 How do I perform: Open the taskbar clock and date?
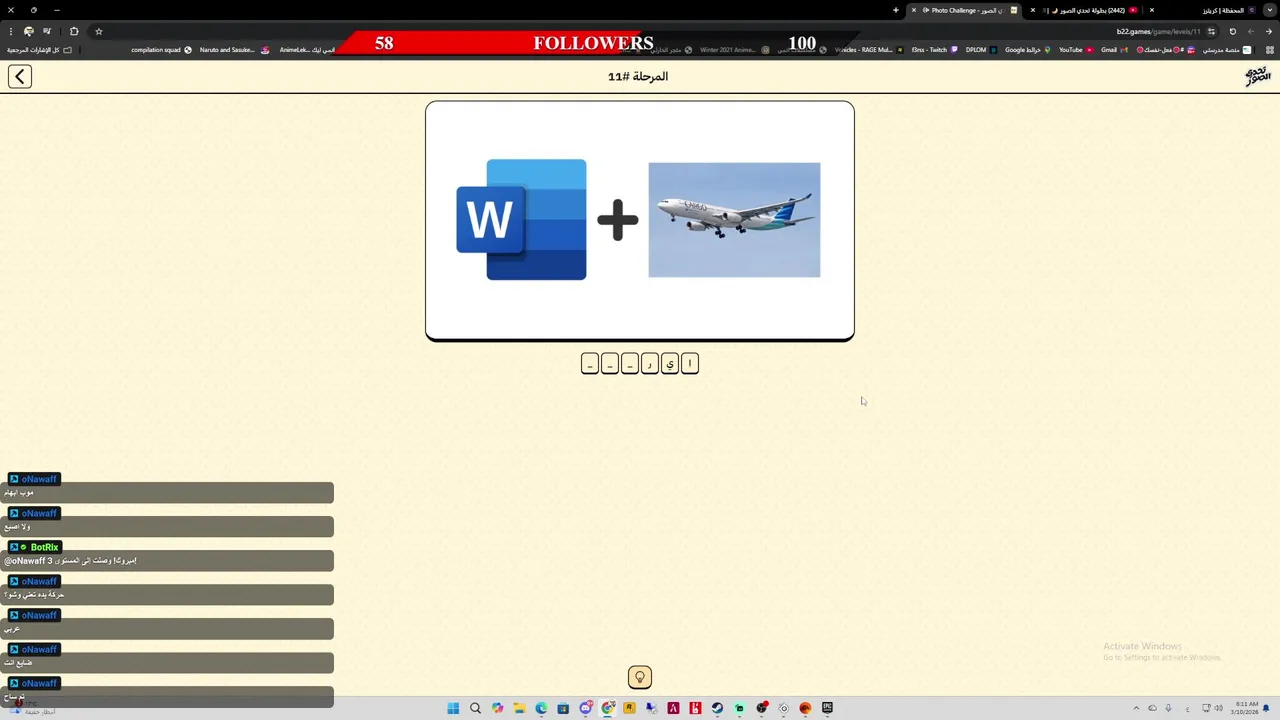tap(1244, 708)
